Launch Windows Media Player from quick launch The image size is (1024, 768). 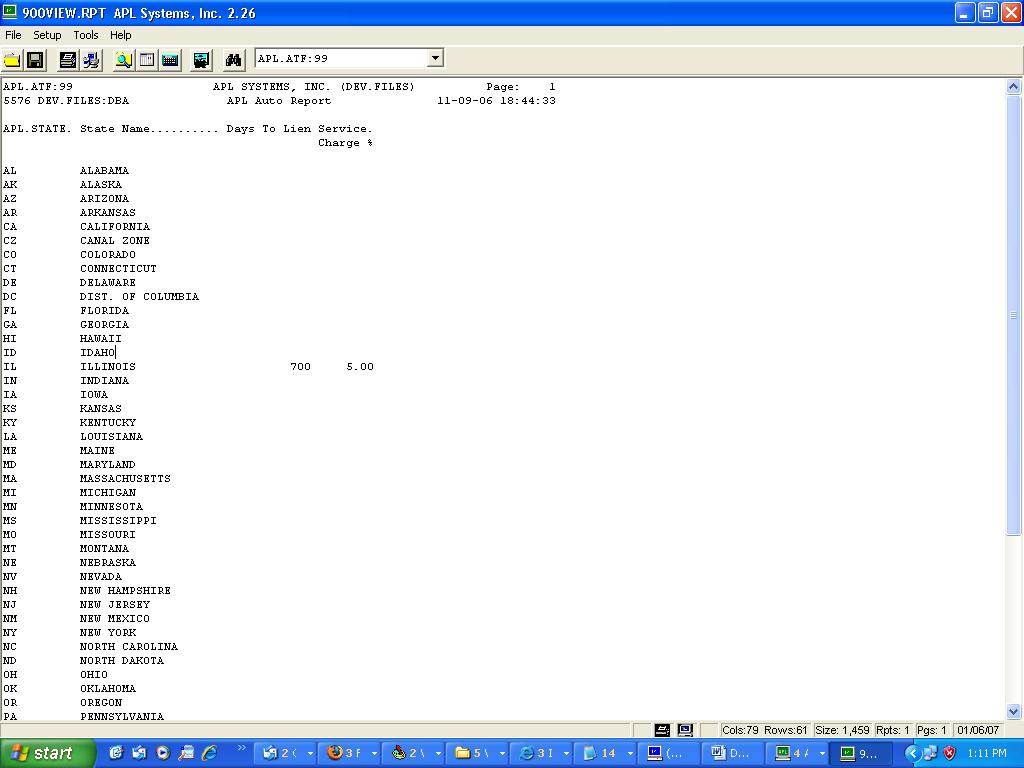tap(163, 753)
